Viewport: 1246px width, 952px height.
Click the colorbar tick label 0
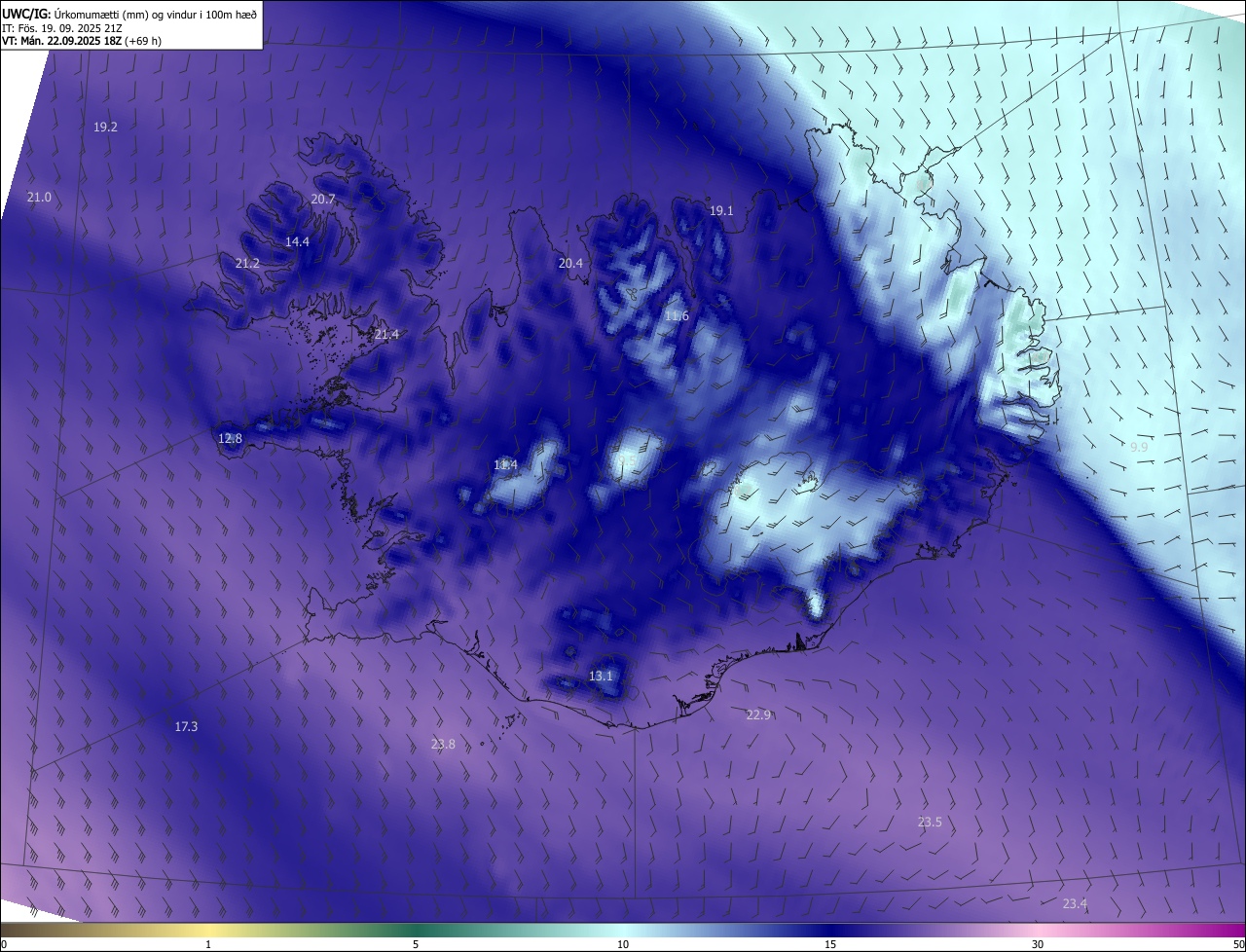[4, 945]
